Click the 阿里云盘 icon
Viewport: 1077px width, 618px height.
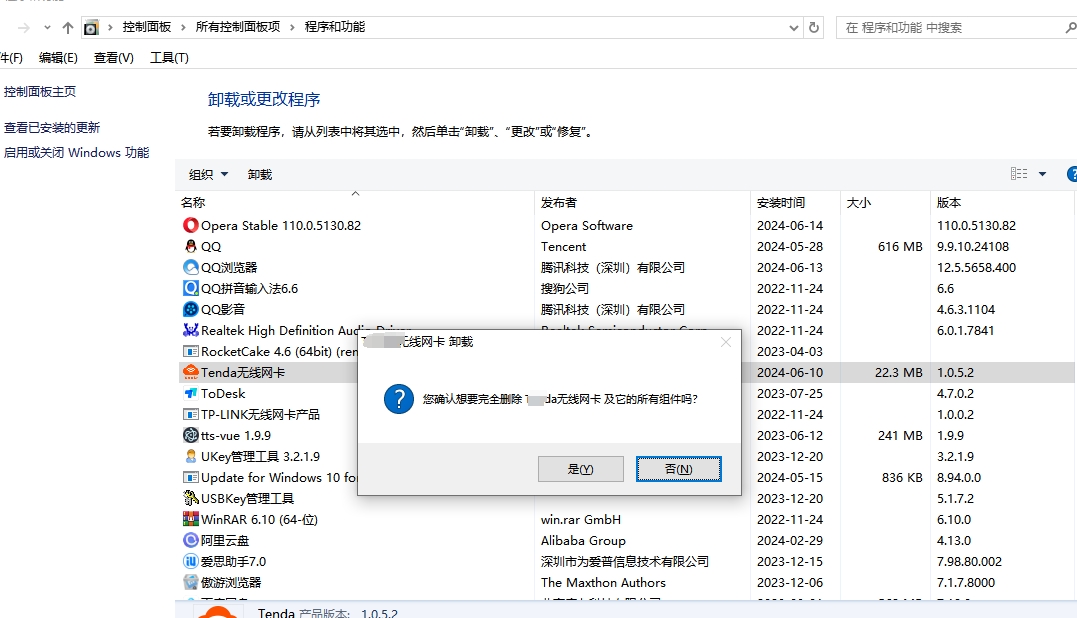tap(190, 540)
